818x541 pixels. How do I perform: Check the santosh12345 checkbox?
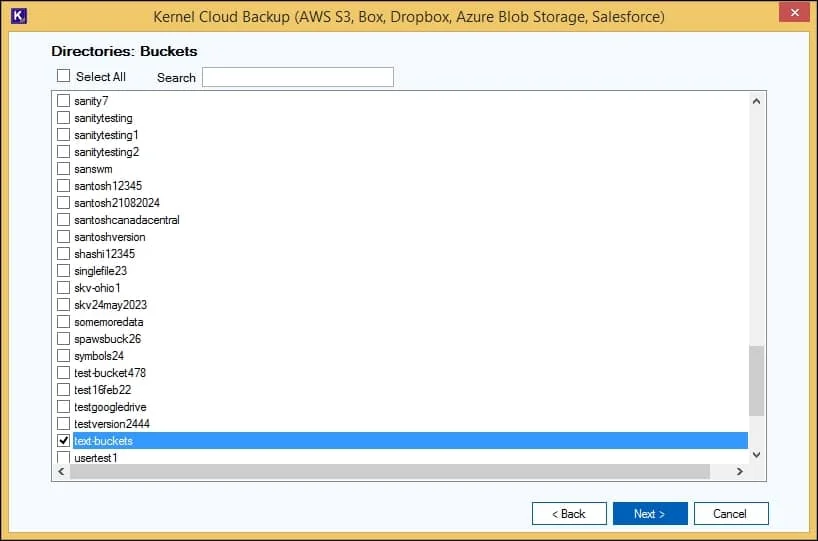coord(64,185)
